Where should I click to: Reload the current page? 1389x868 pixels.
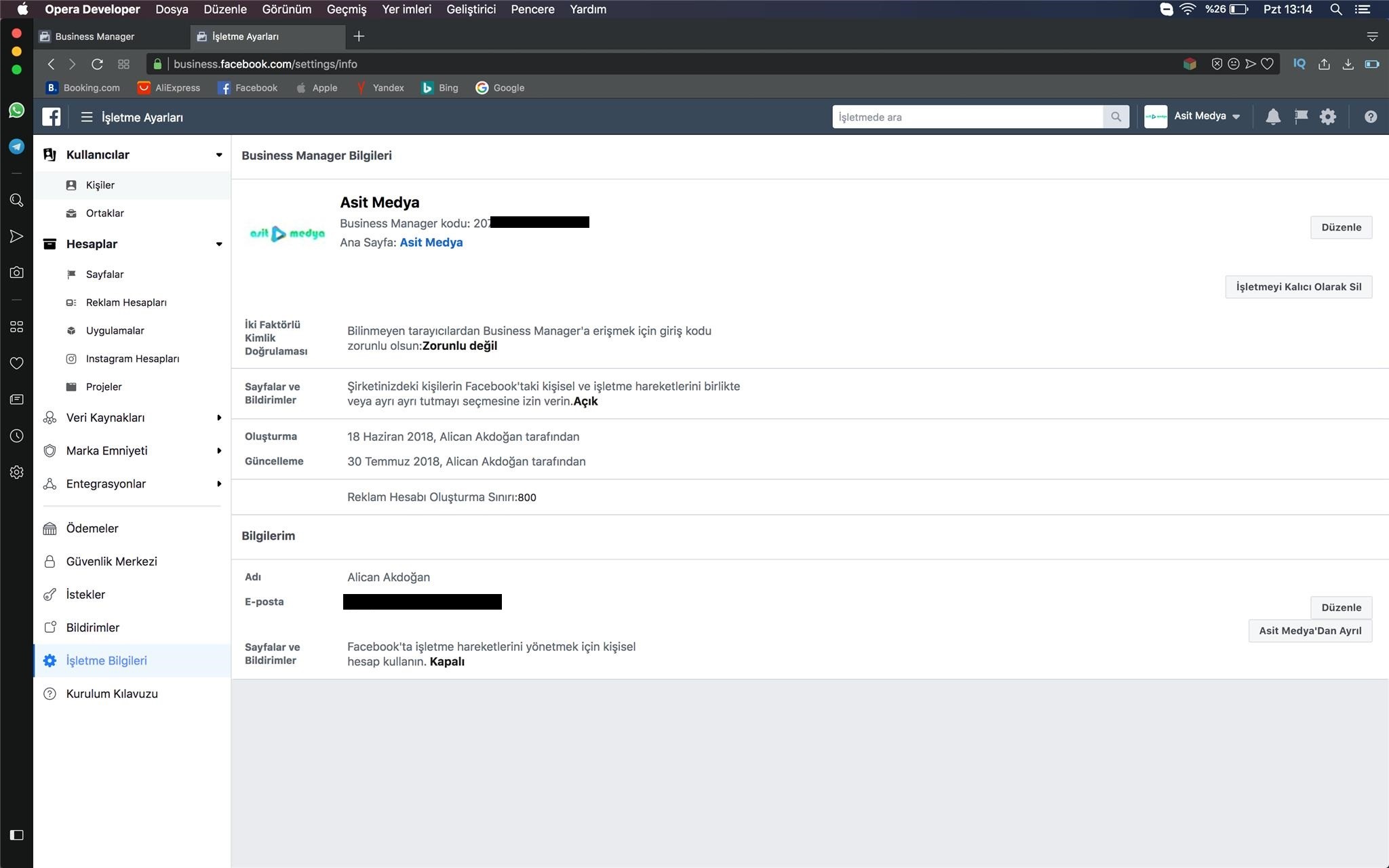pyautogui.click(x=97, y=64)
